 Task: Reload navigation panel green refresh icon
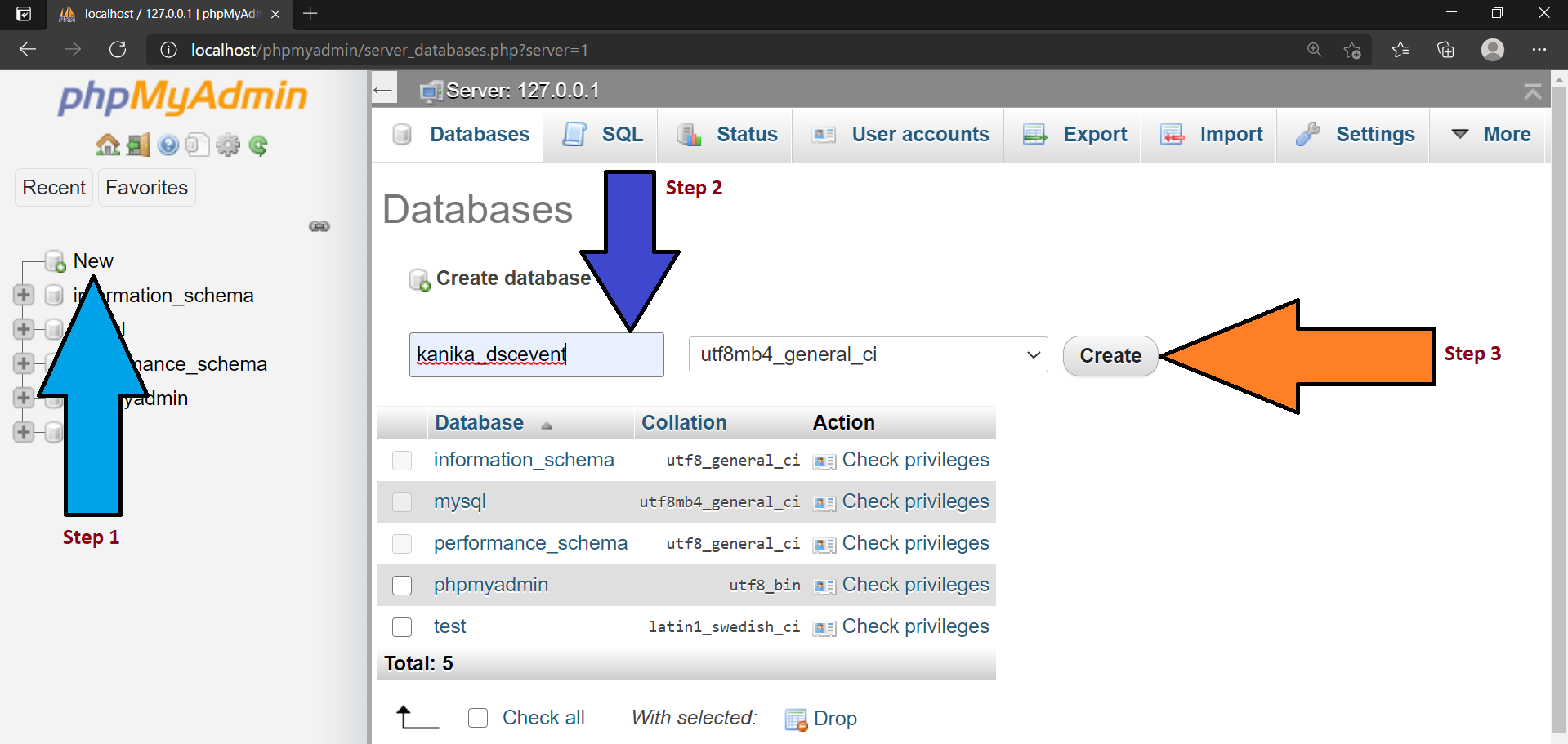click(258, 145)
